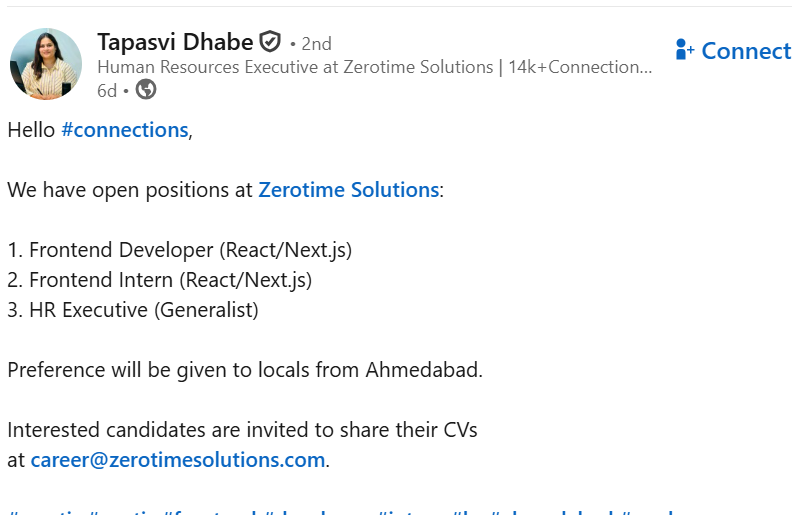Click the globe public visibility icon
This screenshot has height=515, width=810.
click(x=146, y=90)
